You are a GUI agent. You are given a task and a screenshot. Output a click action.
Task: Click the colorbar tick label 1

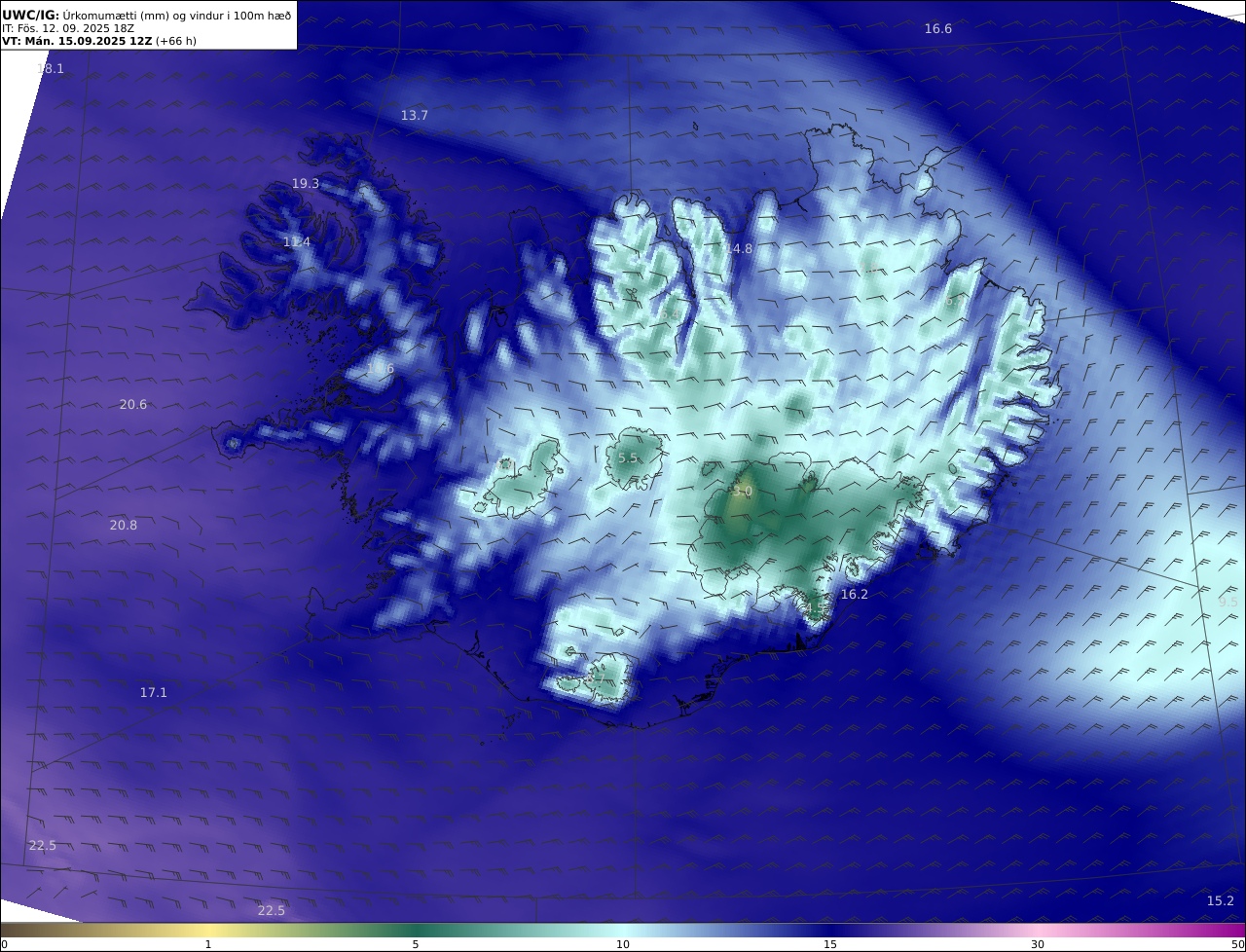[208, 944]
